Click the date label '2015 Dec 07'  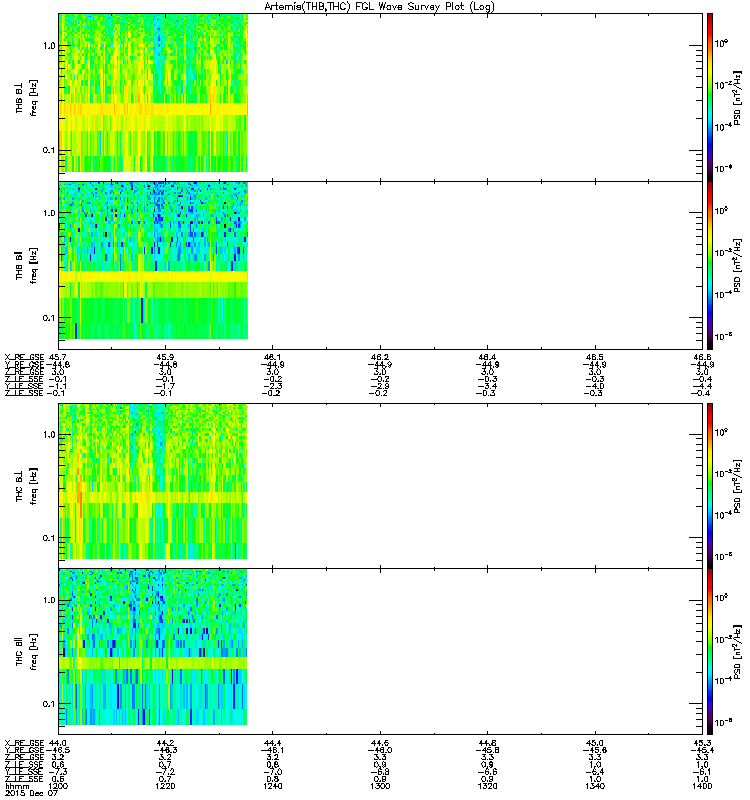pyautogui.click(x=32, y=793)
